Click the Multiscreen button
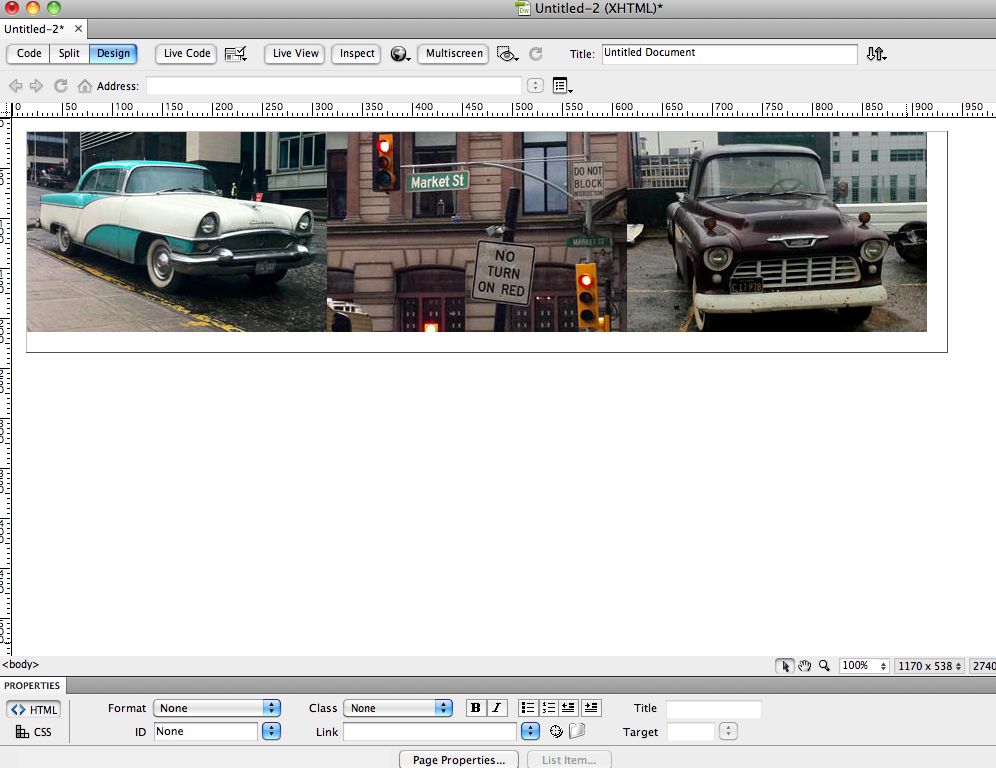This screenshot has height=768, width=996. click(453, 54)
